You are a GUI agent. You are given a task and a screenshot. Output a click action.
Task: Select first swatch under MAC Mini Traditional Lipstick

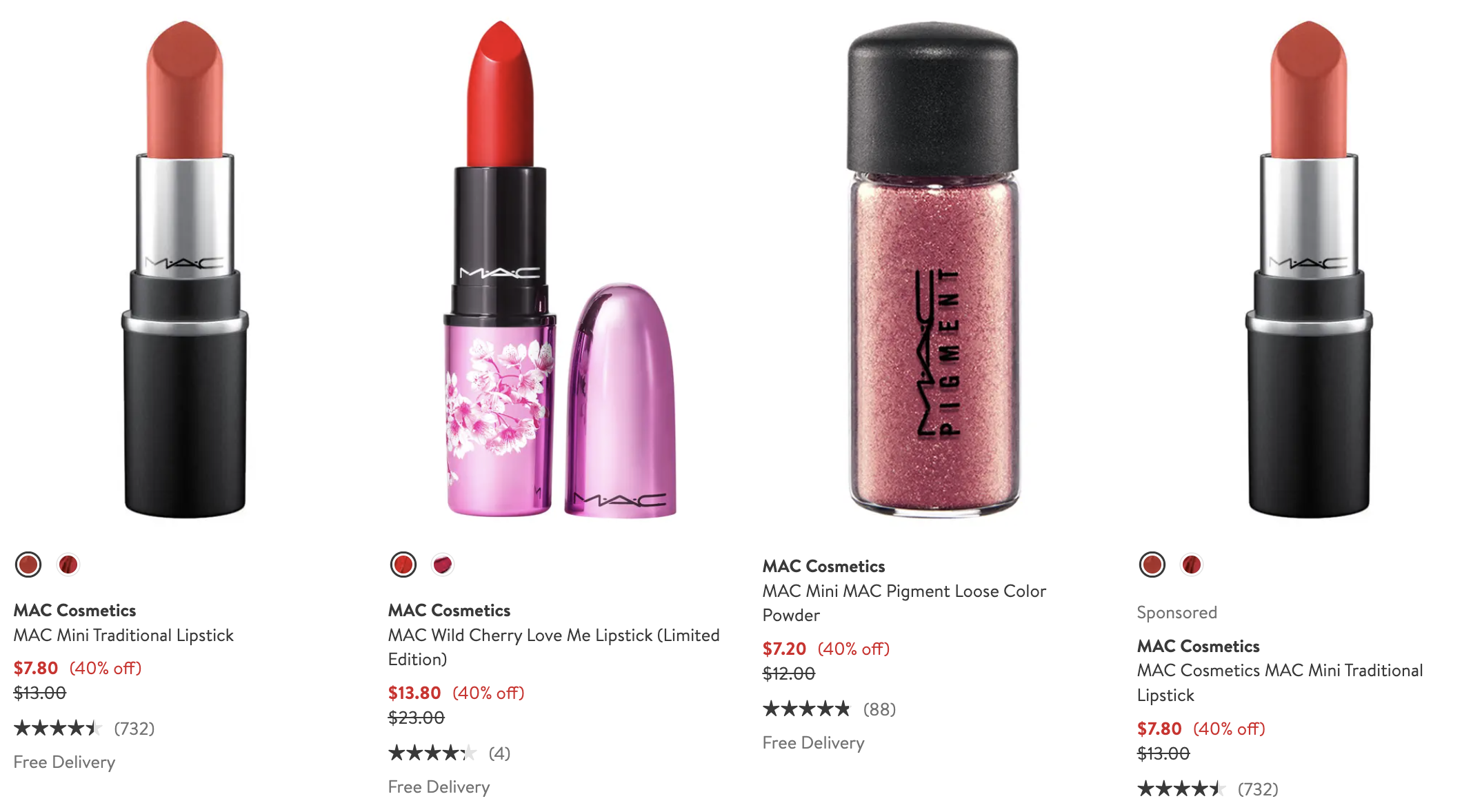(28, 565)
